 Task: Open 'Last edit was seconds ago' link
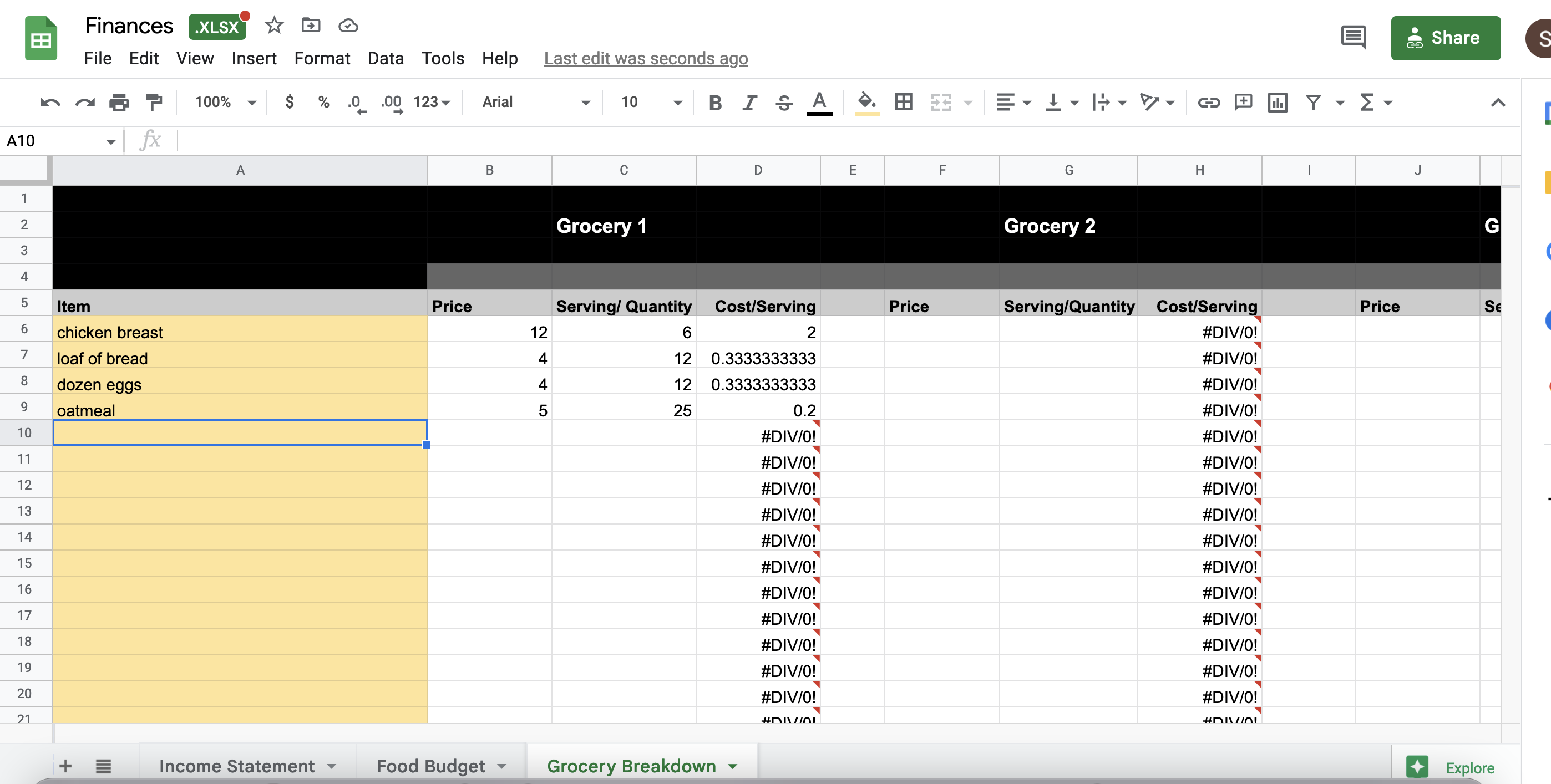click(646, 58)
